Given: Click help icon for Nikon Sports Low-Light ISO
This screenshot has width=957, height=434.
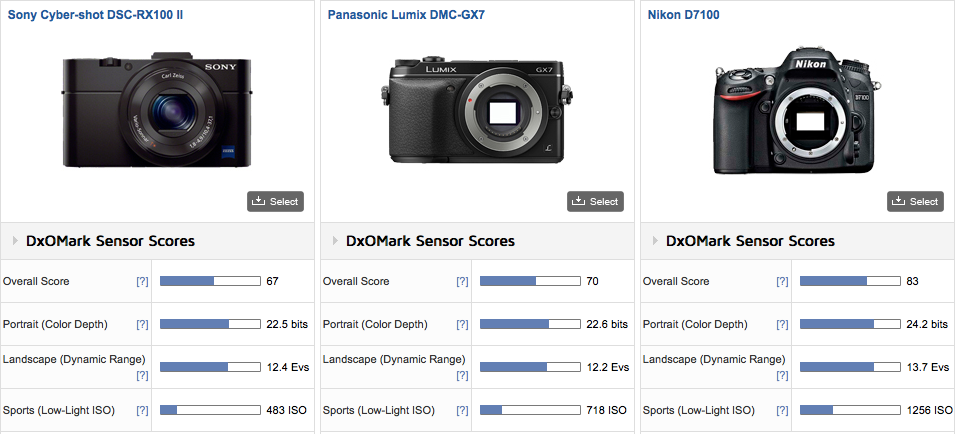Looking at the screenshot, I should coord(782,411).
